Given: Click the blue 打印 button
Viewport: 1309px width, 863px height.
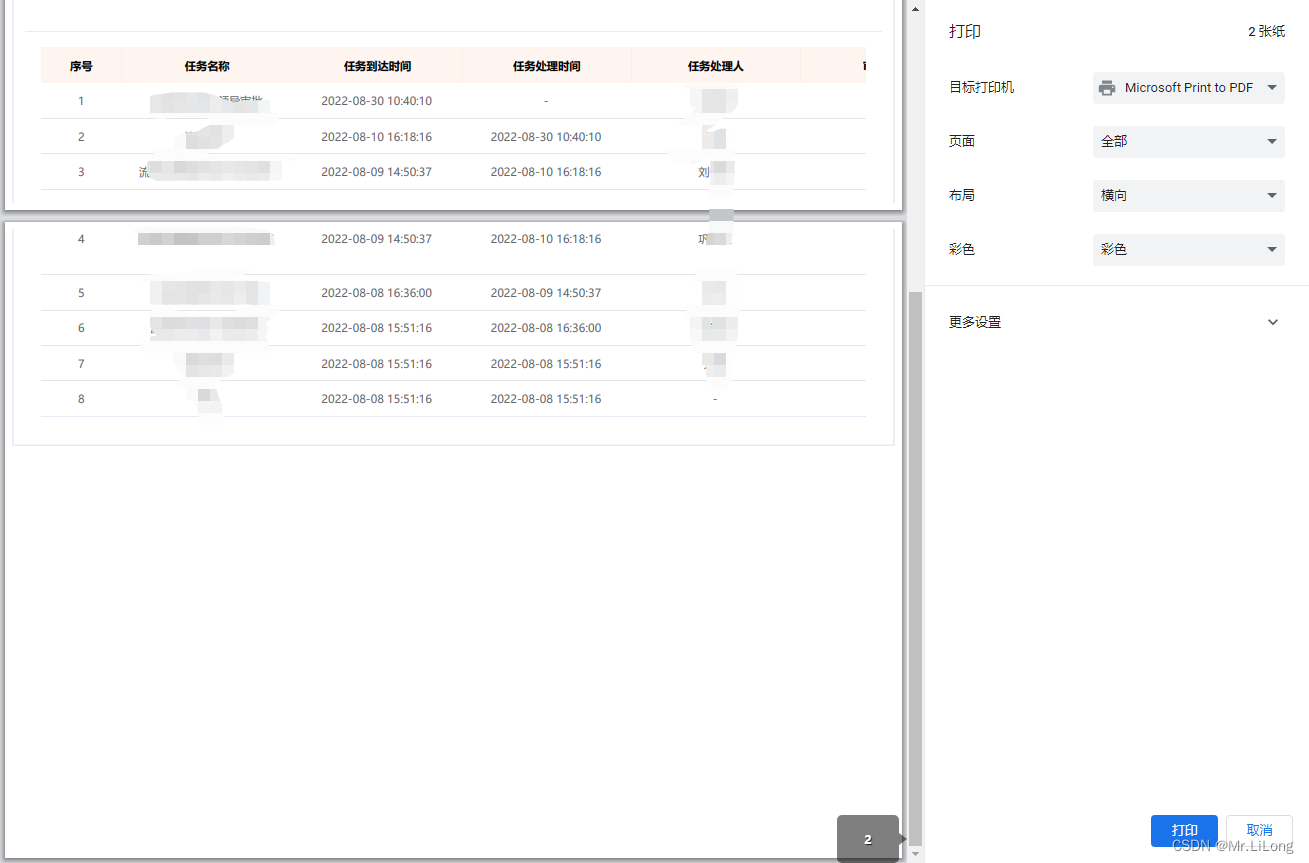Looking at the screenshot, I should (x=1184, y=830).
